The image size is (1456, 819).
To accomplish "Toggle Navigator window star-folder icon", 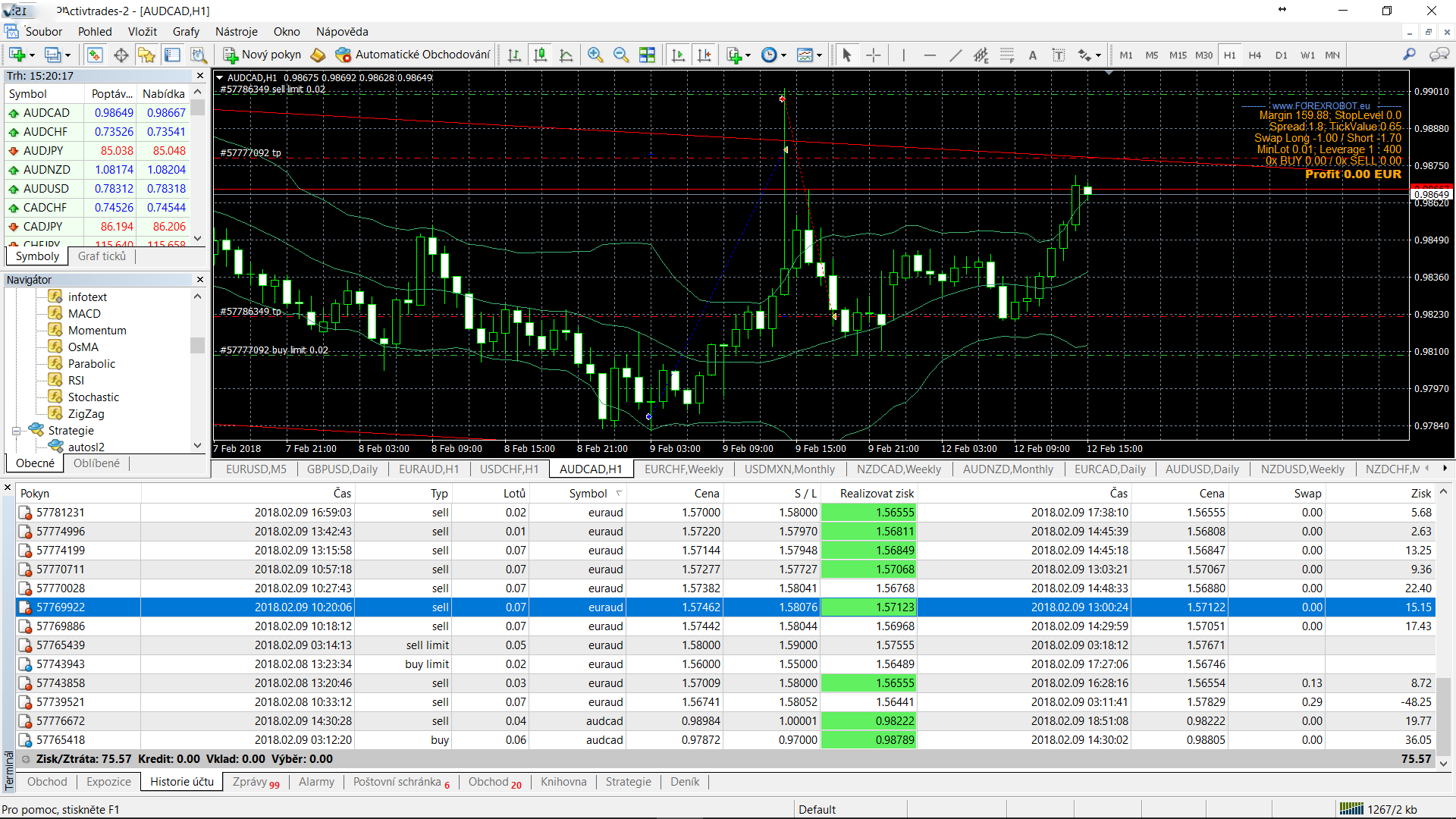I will (146, 55).
